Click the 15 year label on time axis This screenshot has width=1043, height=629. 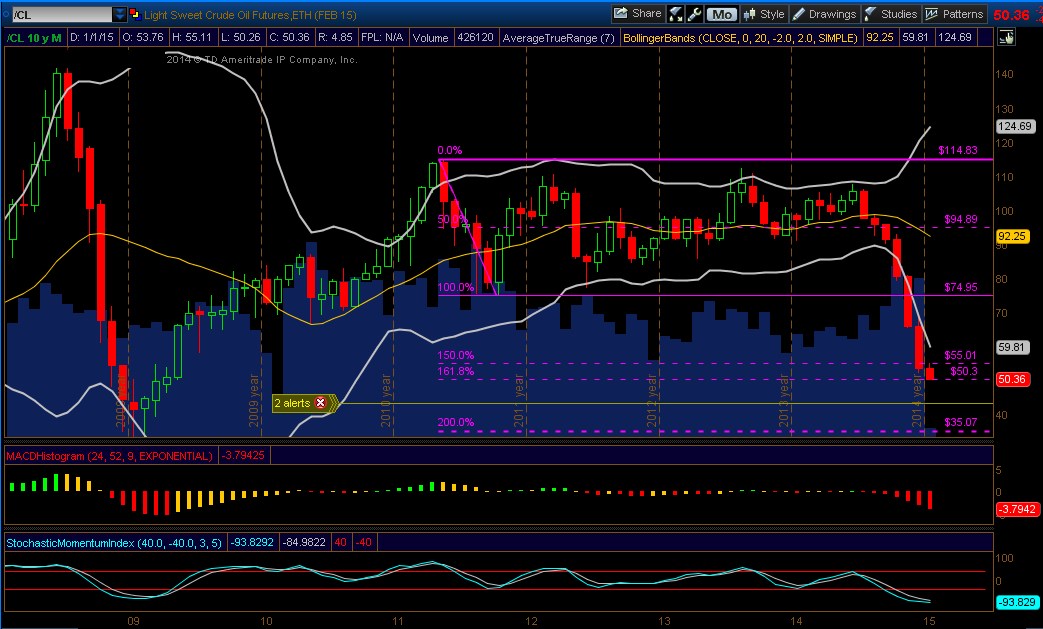(929, 621)
